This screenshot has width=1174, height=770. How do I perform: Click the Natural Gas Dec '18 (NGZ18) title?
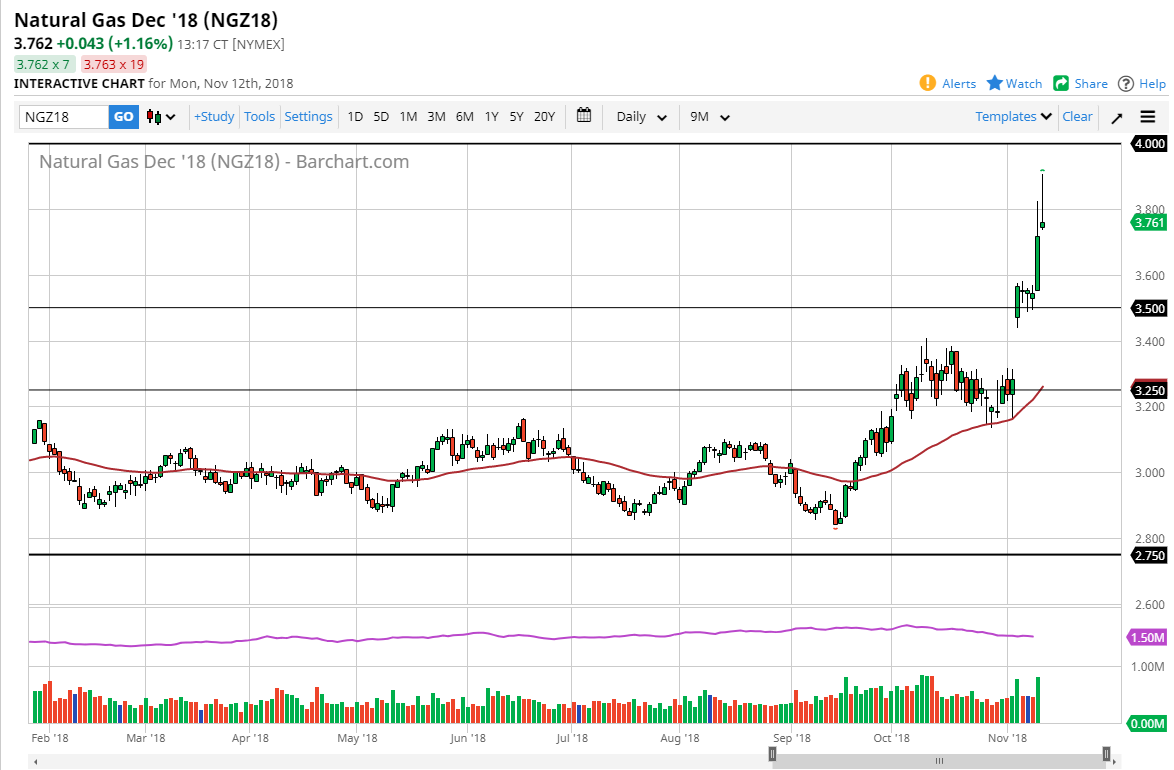(146, 20)
